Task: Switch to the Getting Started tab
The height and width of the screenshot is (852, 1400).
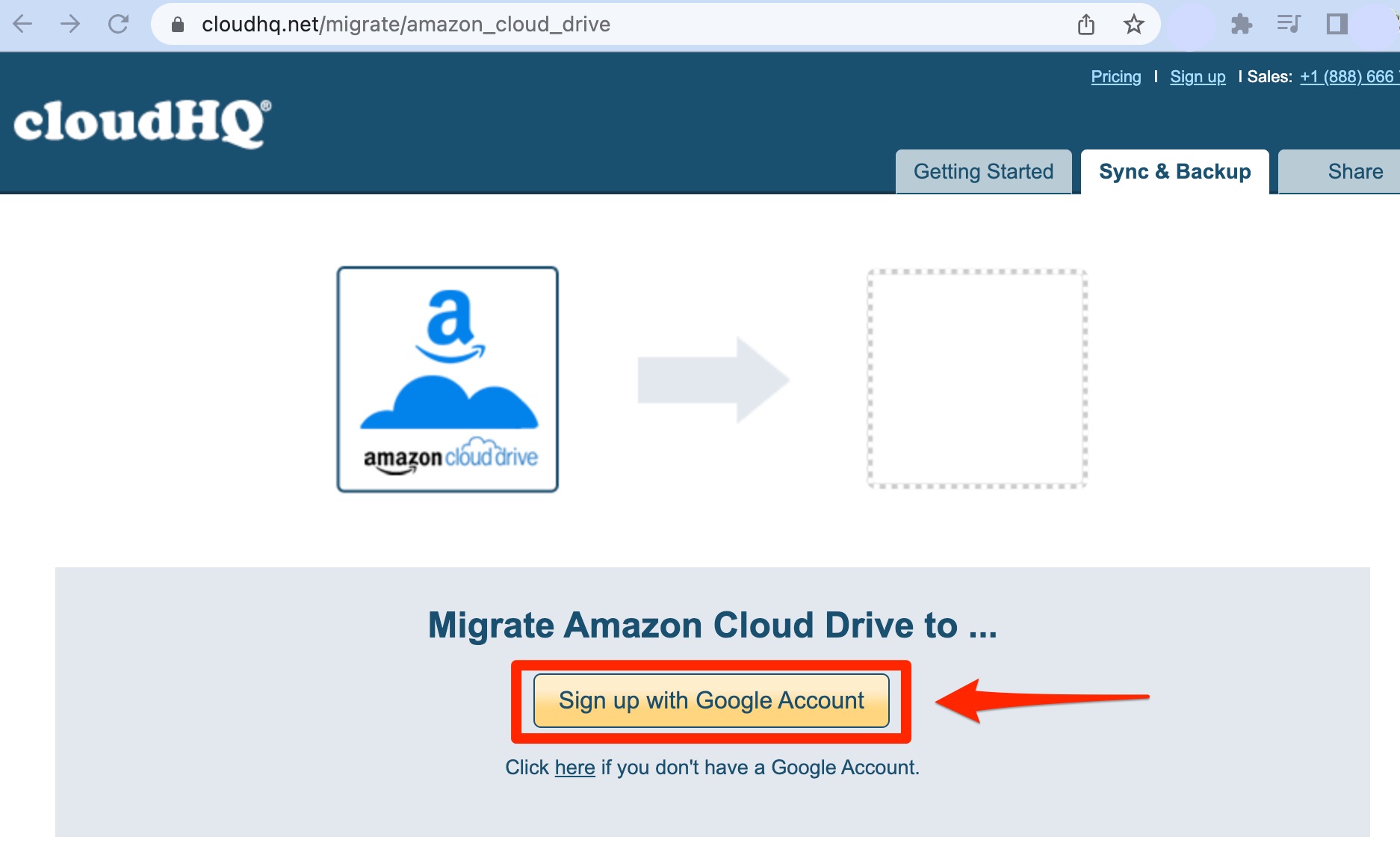Action: click(983, 171)
